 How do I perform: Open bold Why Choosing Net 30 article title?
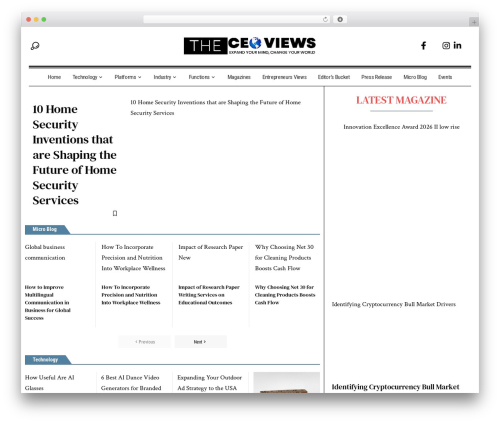285,295
